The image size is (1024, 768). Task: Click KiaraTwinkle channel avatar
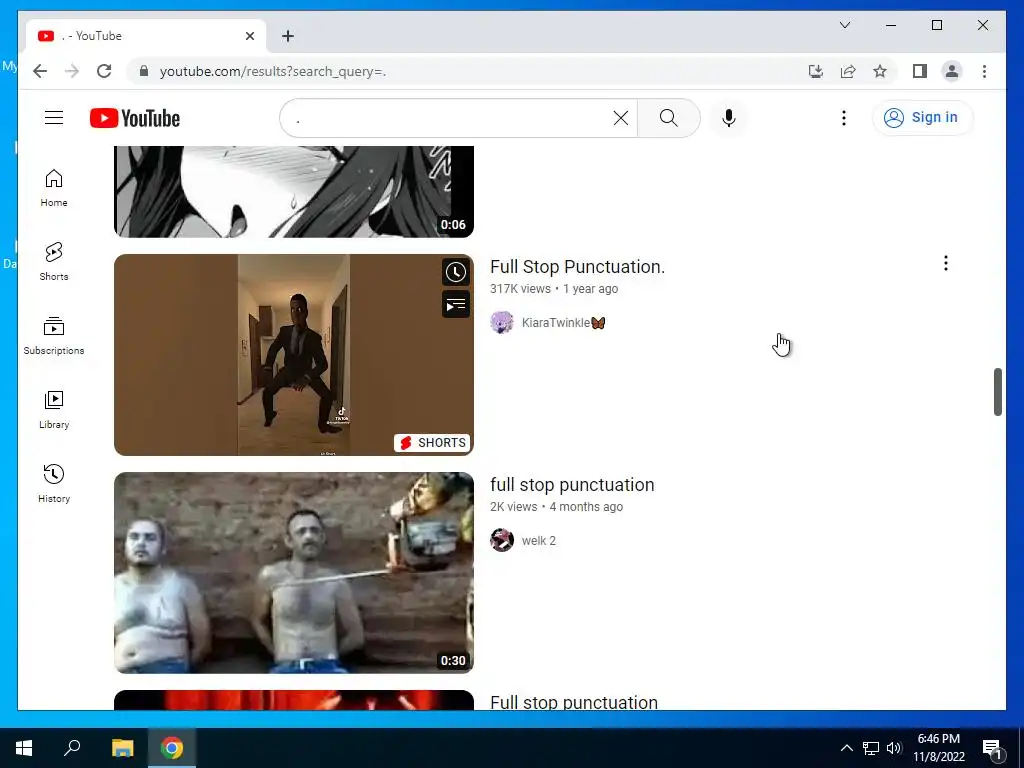click(502, 322)
